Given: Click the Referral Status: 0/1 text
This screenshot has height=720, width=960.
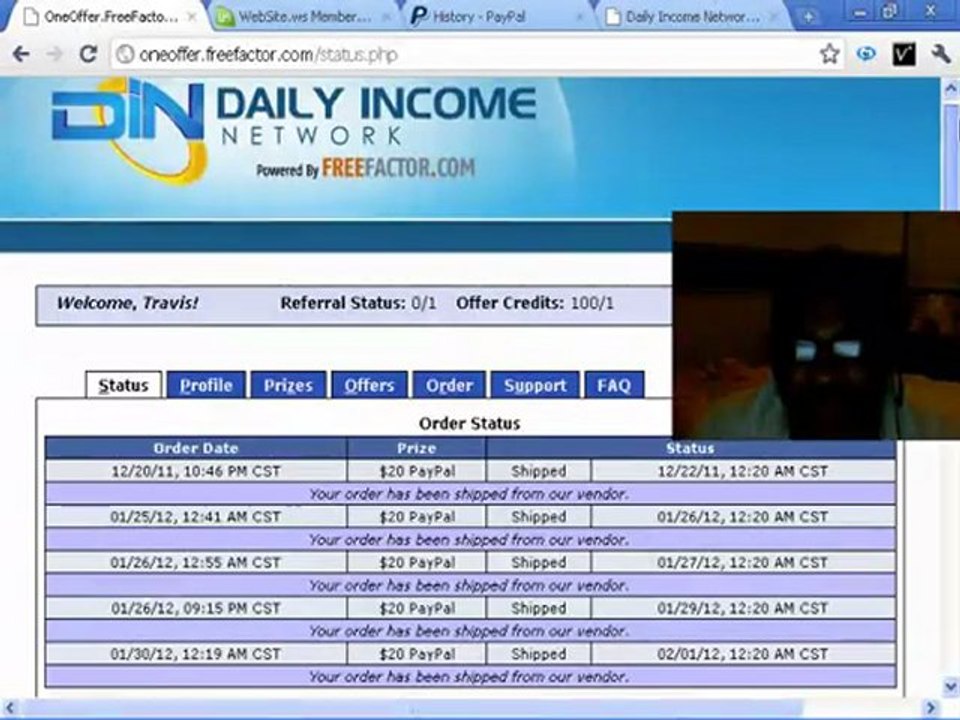Looking at the screenshot, I should tap(358, 303).
